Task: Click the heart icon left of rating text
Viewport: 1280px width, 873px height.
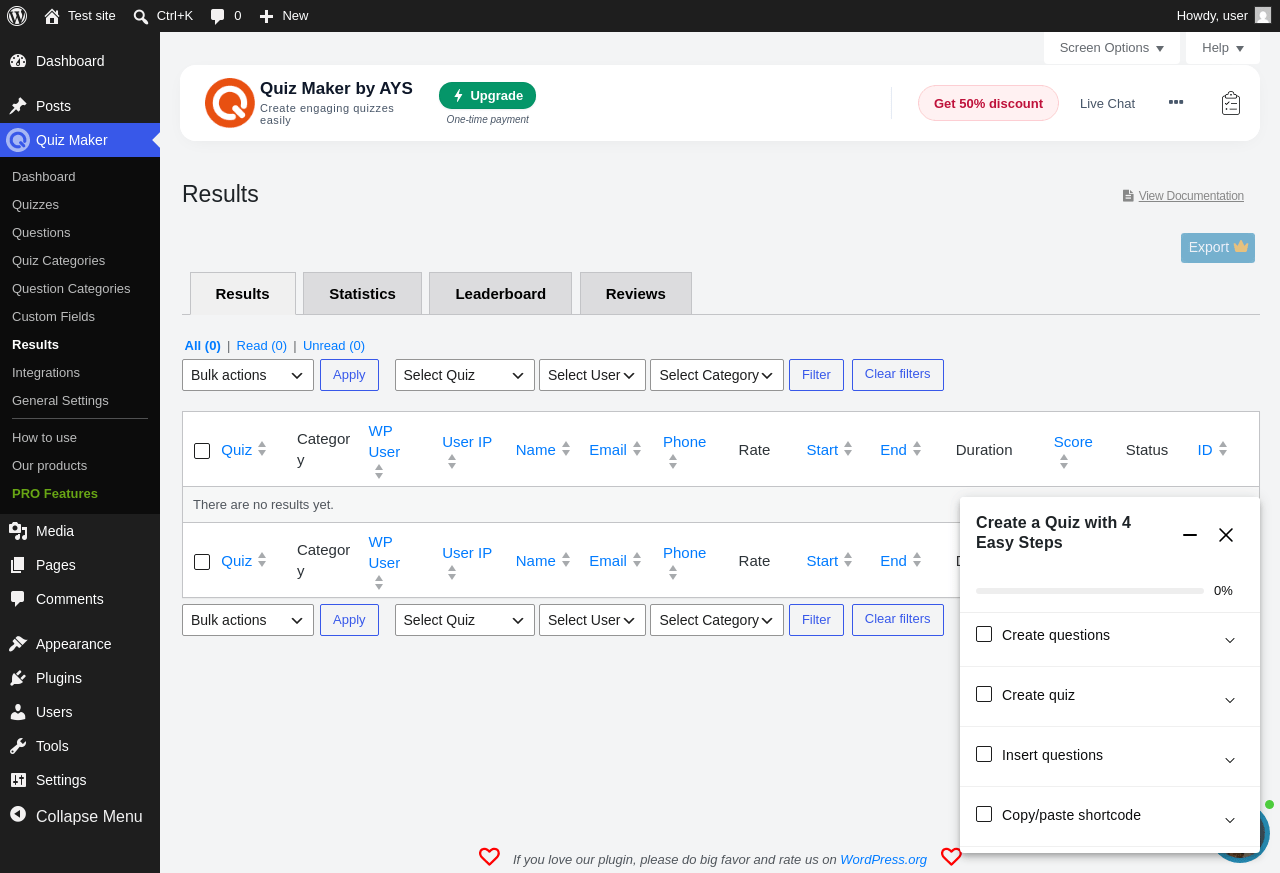Action: click(x=489, y=857)
